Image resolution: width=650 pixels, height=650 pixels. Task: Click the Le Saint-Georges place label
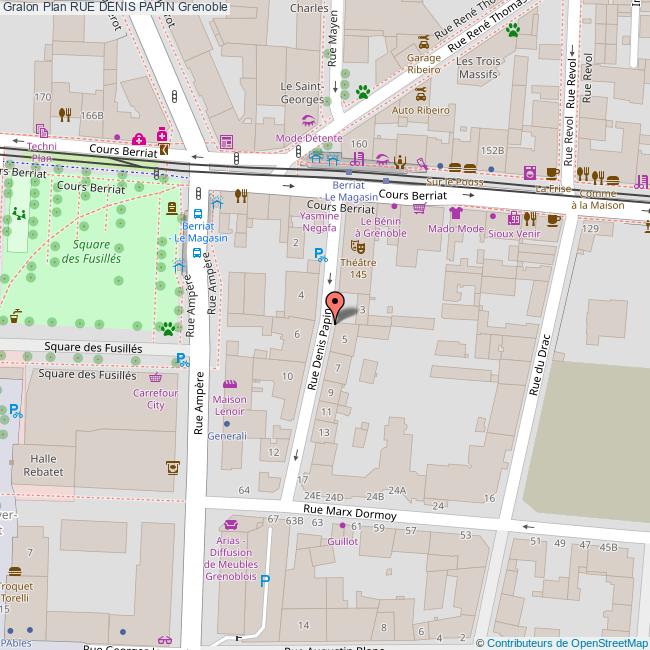coord(300,93)
